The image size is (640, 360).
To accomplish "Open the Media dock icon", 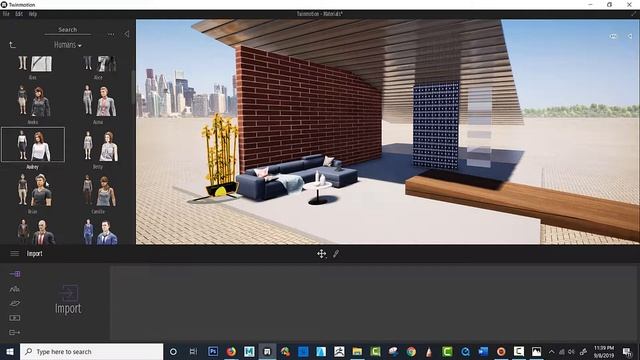I will pyautogui.click(x=15, y=318).
